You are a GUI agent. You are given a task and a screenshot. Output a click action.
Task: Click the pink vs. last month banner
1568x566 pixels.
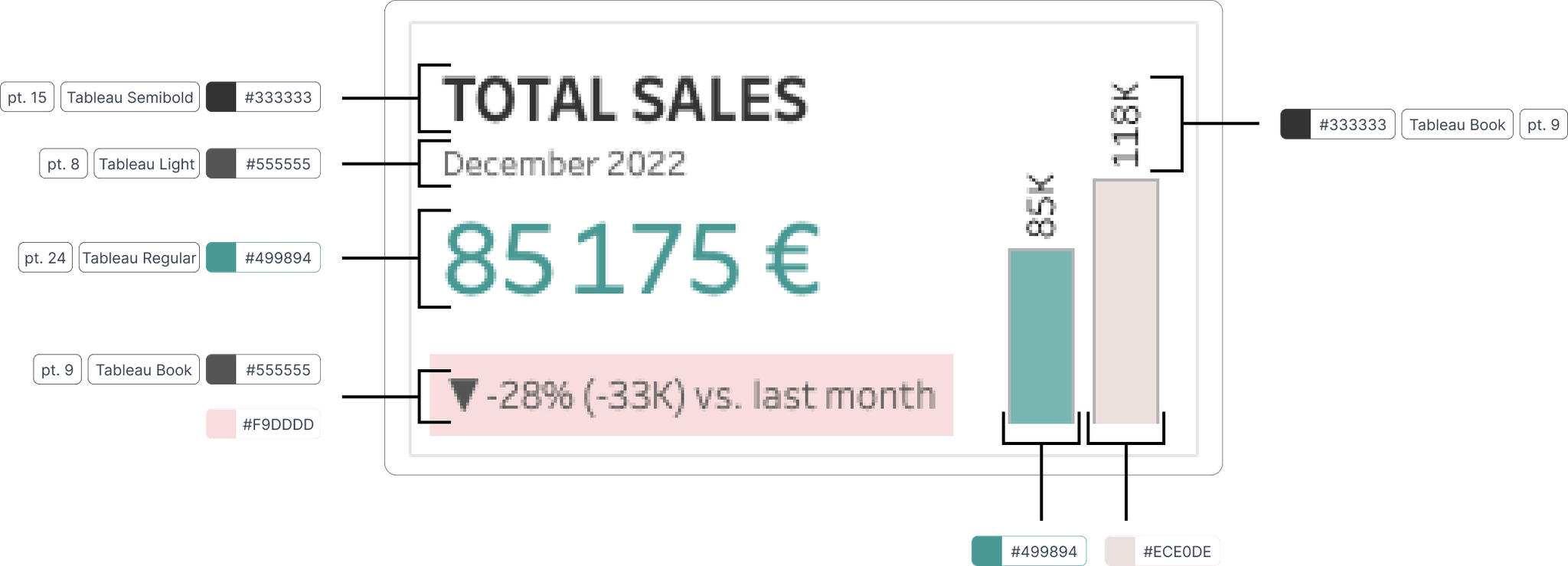tap(691, 395)
